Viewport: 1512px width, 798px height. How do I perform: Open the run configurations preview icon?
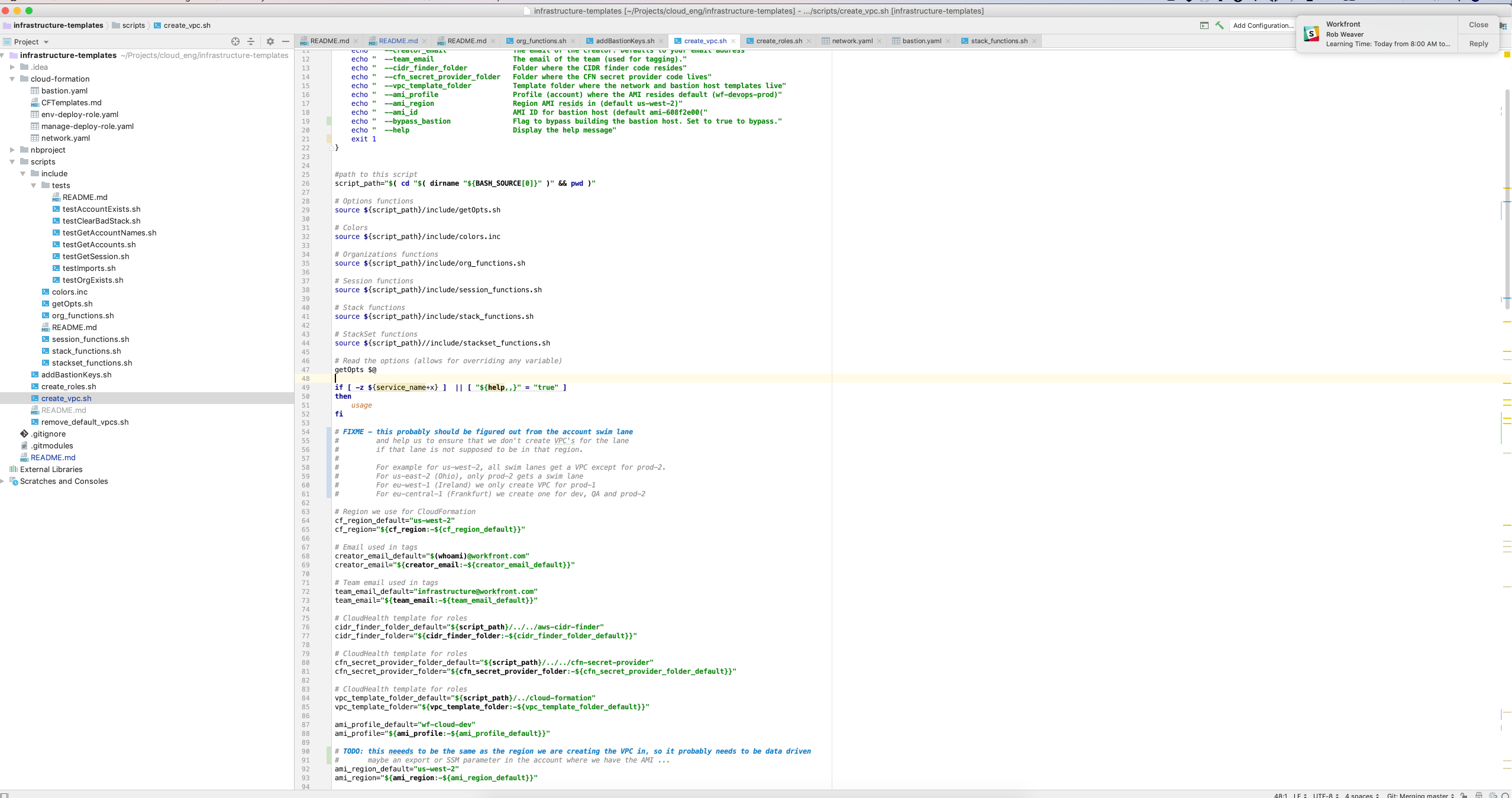coord(1204,25)
